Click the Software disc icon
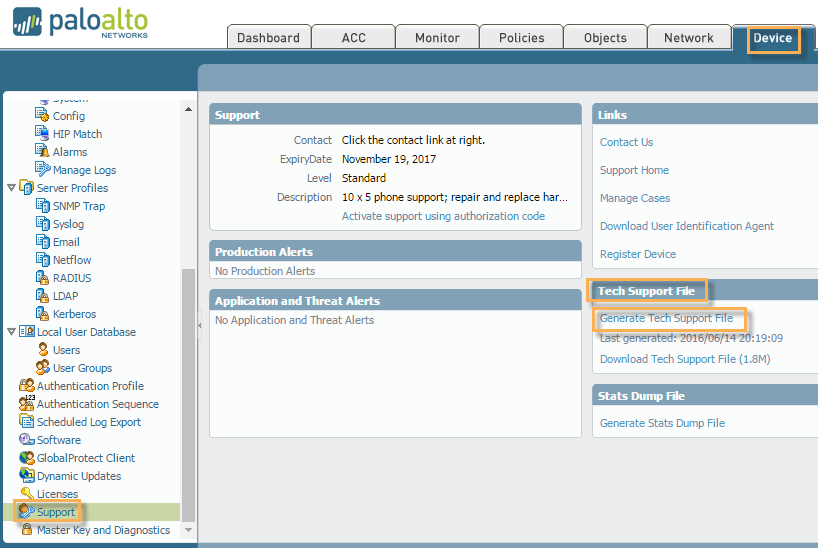The height and width of the screenshot is (548, 818). 27,439
